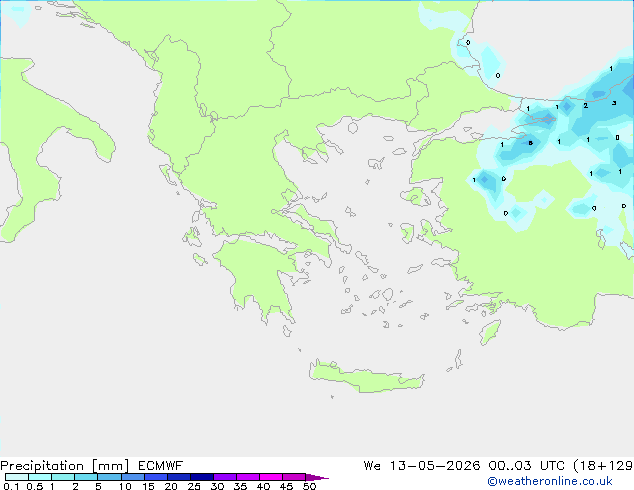This screenshot has height=490, width=634.
Task: Select the '15' legend scale label
Action: click(x=148, y=486)
